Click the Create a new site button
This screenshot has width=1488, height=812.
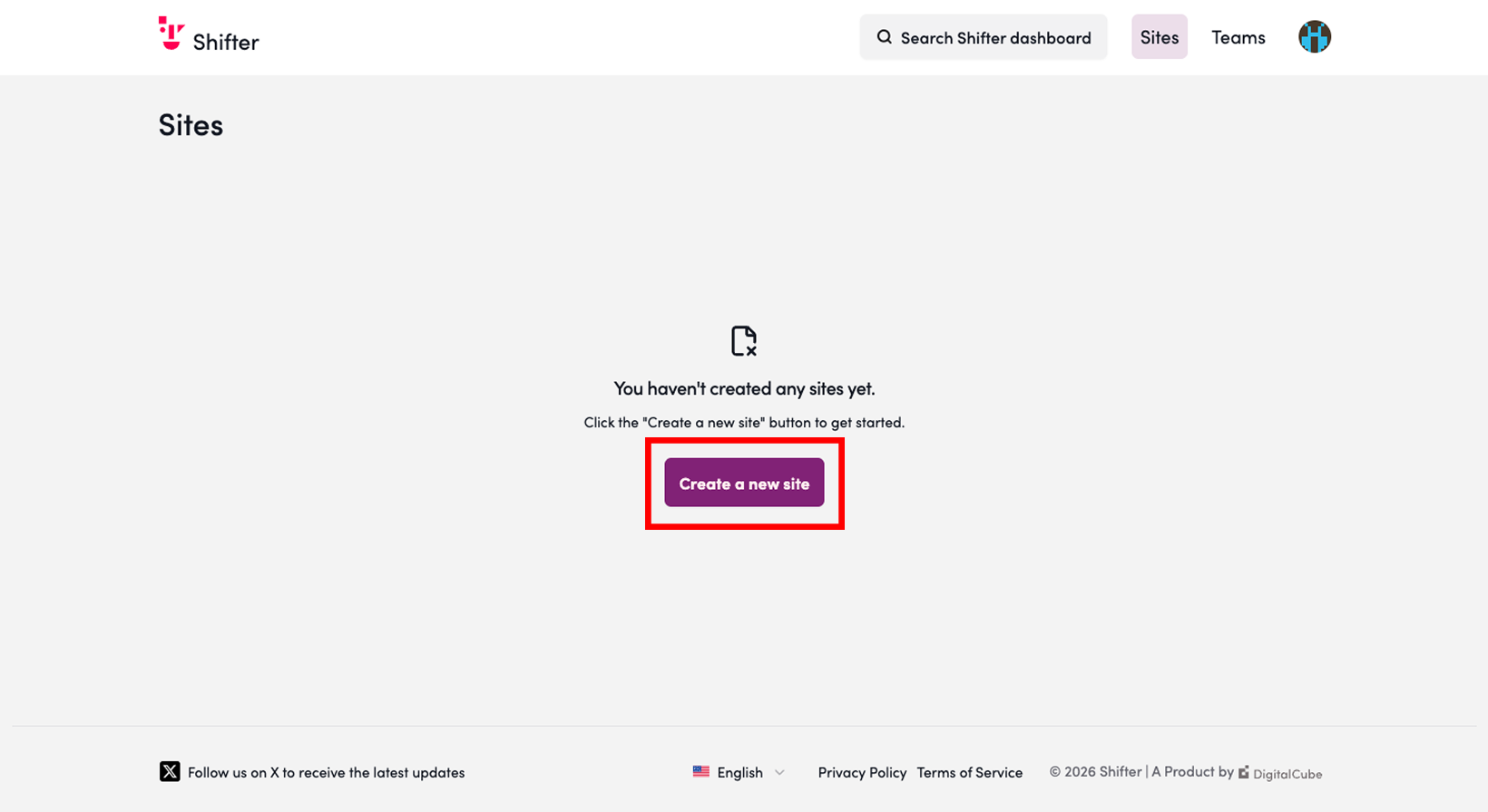click(x=744, y=483)
